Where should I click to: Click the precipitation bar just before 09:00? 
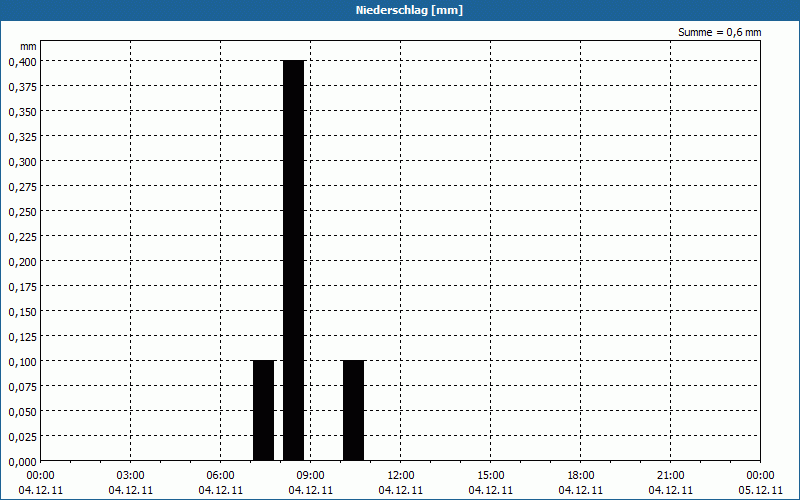click(x=293, y=260)
